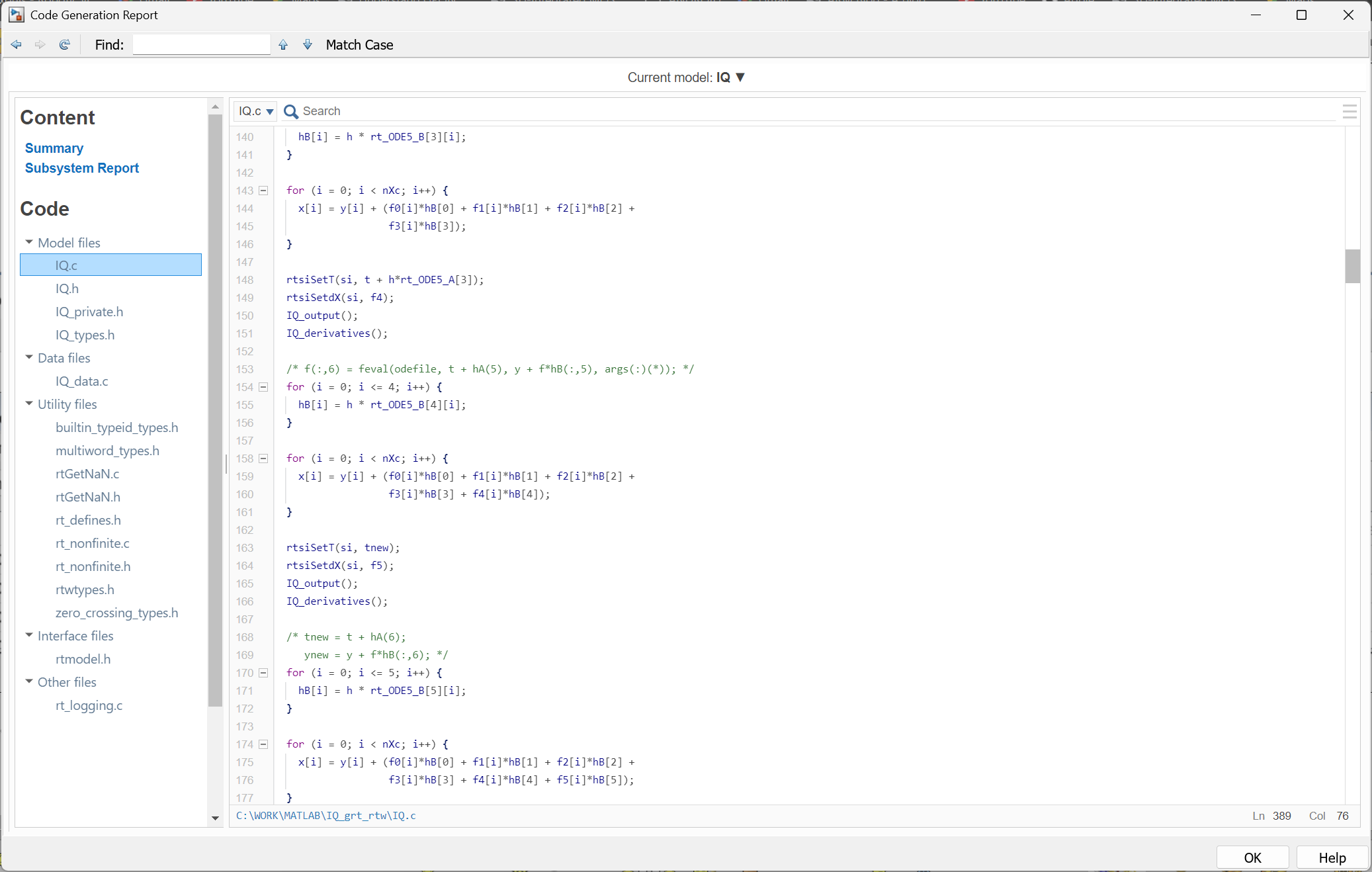The image size is (1372, 872).
Task: Collapse code fold at line 174
Action: coord(263,744)
